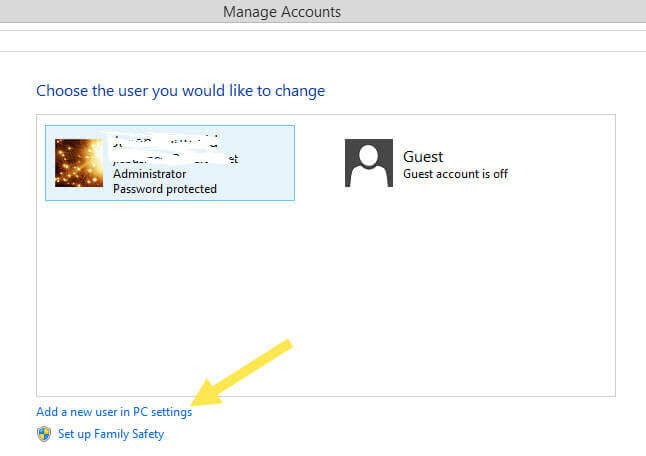This screenshot has height=456, width=646.
Task: Click the Guest account silhouette icon
Action: (369, 163)
